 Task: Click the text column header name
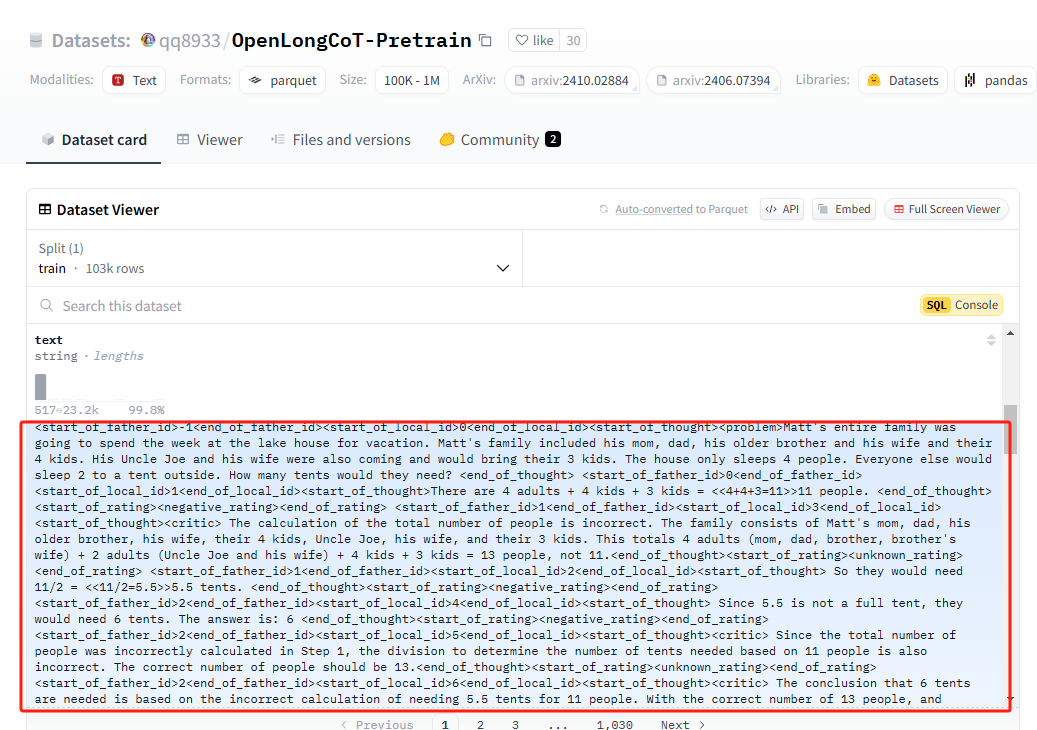(49, 340)
